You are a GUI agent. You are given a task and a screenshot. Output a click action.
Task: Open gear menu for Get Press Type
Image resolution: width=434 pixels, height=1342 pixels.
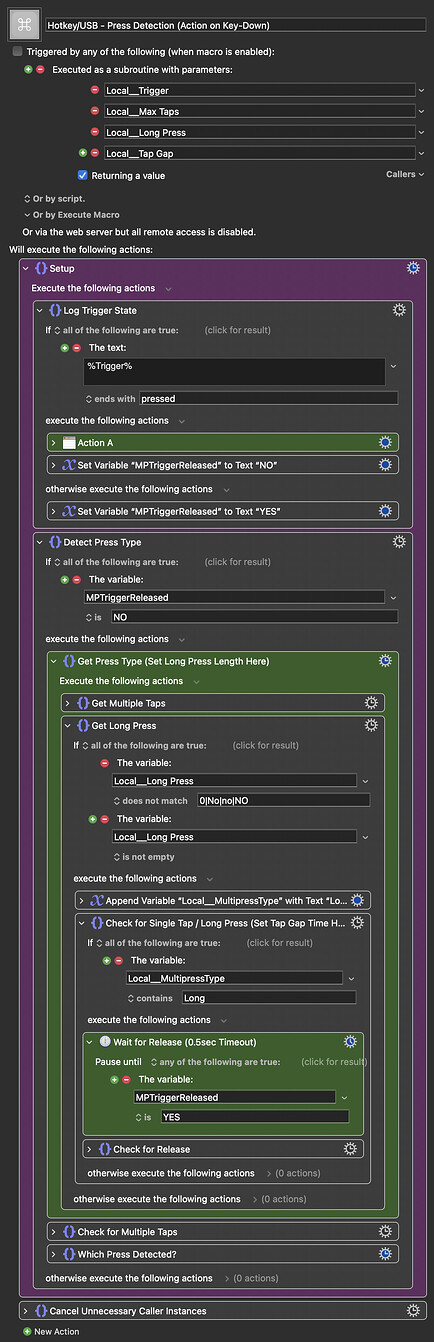tap(385, 661)
